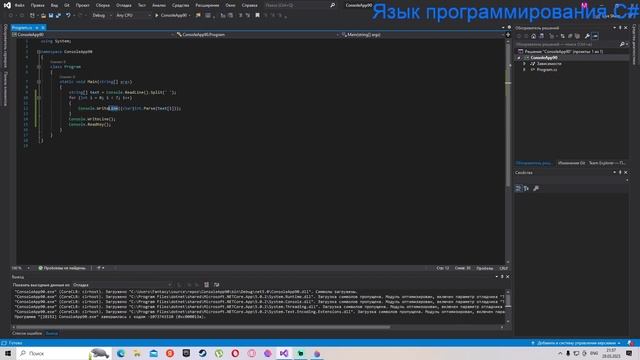Viewport: 640px width, 360px height.
Task: Open the notification center in the taskbar
Action: [x=629, y=353]
